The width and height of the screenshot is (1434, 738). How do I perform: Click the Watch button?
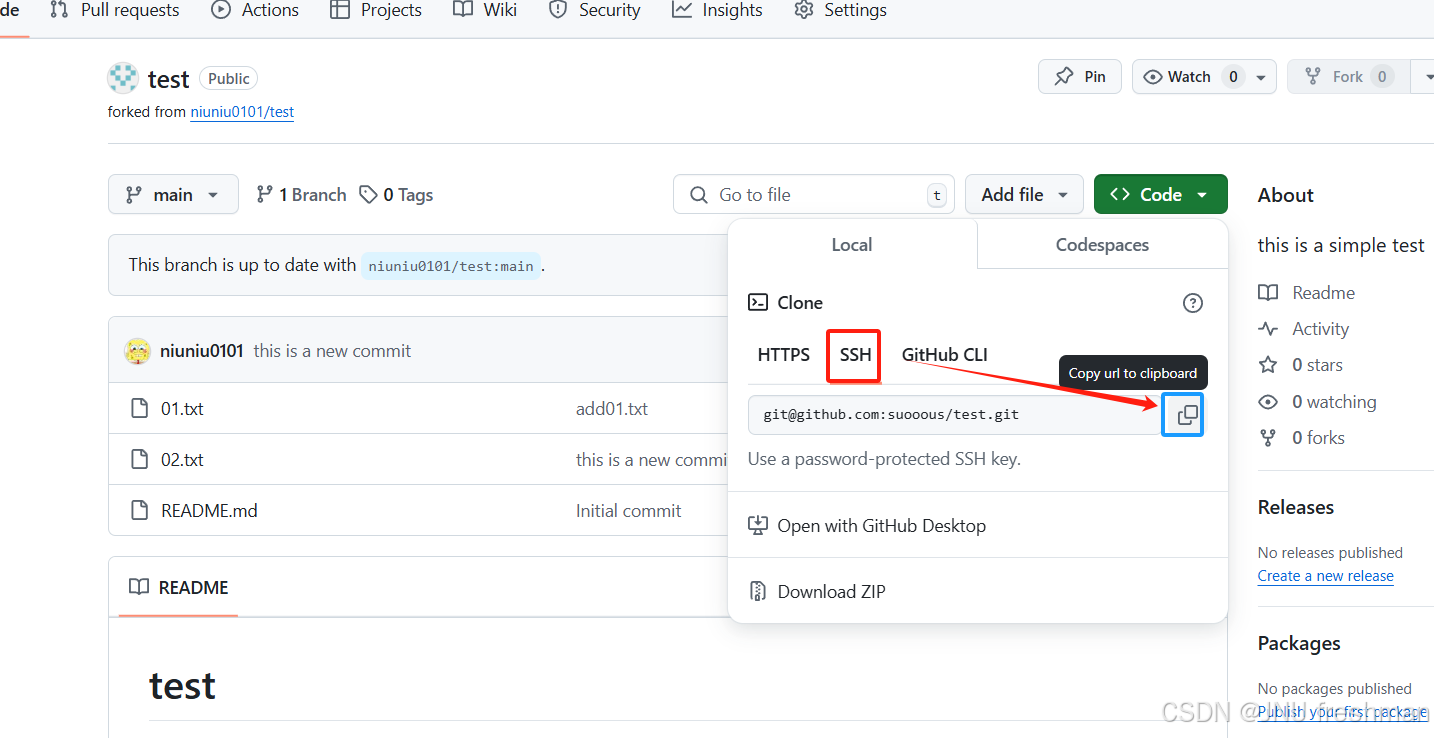1189,77
